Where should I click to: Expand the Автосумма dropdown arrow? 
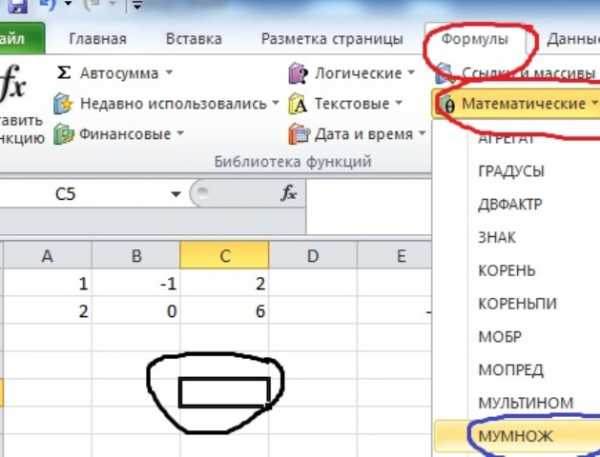pos(169,72)
